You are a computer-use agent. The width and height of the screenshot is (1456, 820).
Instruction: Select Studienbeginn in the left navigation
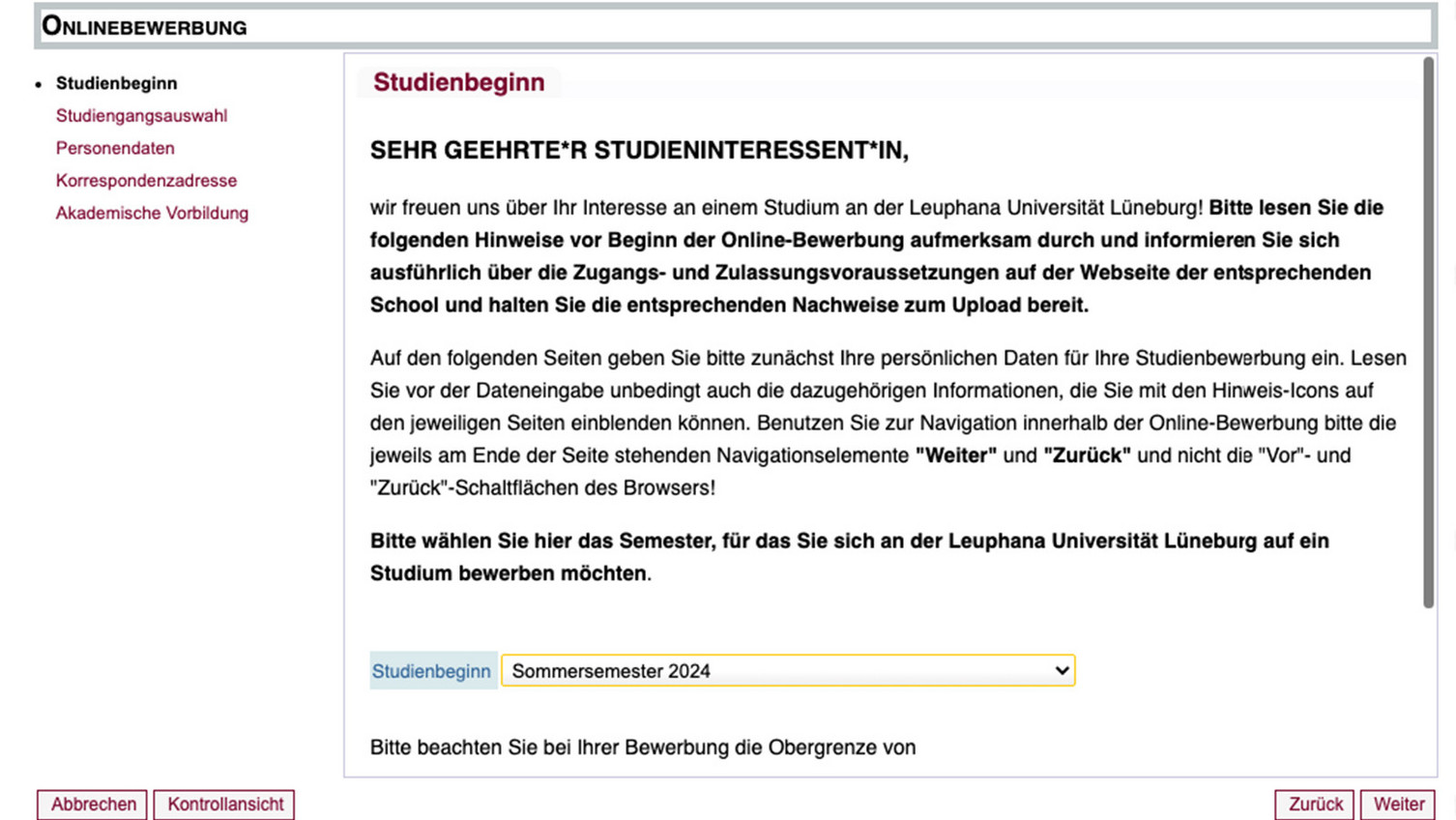[116, 83]
